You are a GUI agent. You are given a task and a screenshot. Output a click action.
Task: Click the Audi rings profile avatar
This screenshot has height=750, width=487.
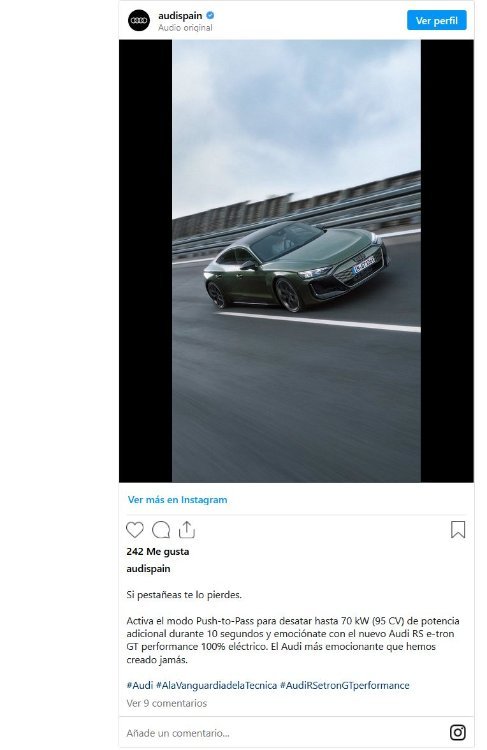139,21
